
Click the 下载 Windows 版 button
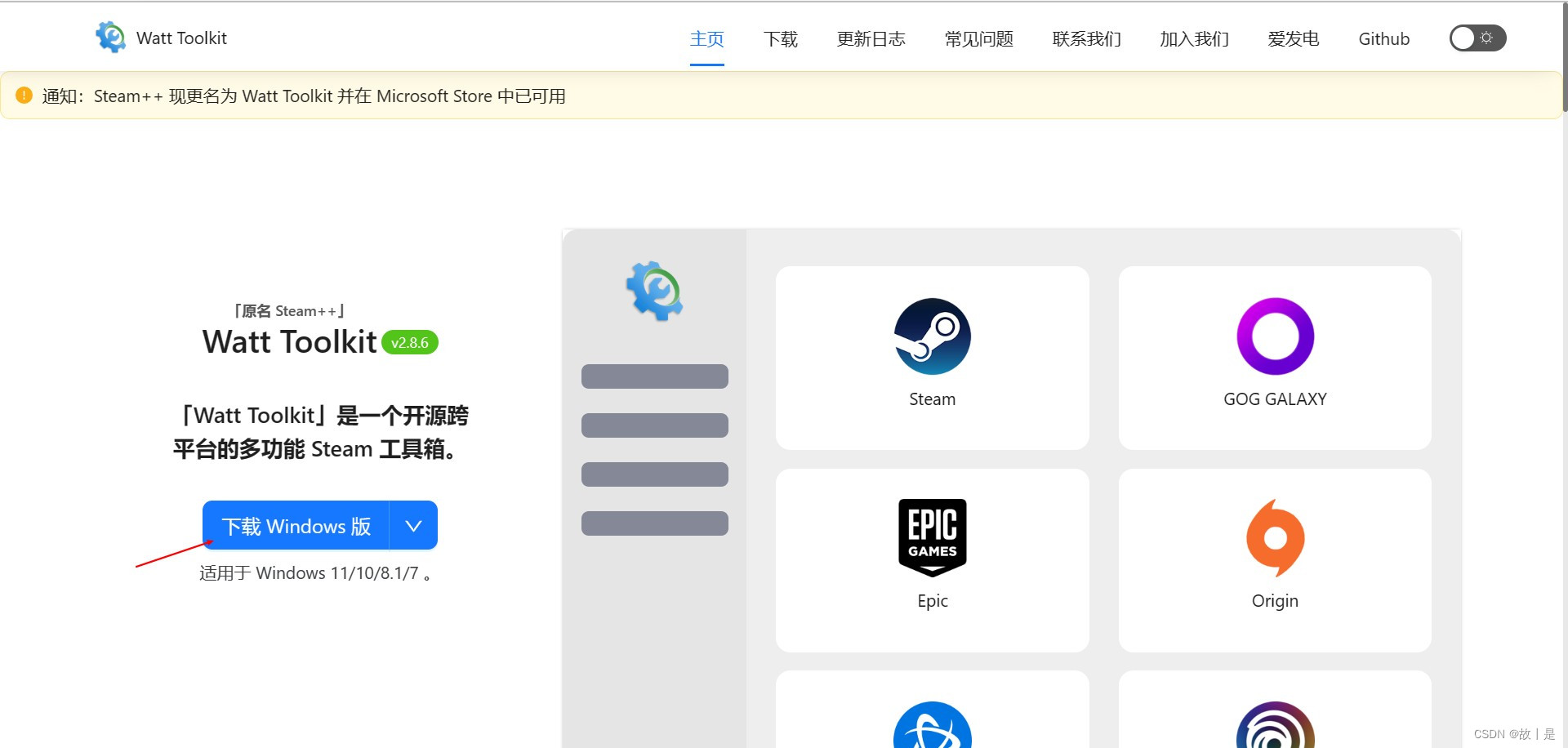296,526
